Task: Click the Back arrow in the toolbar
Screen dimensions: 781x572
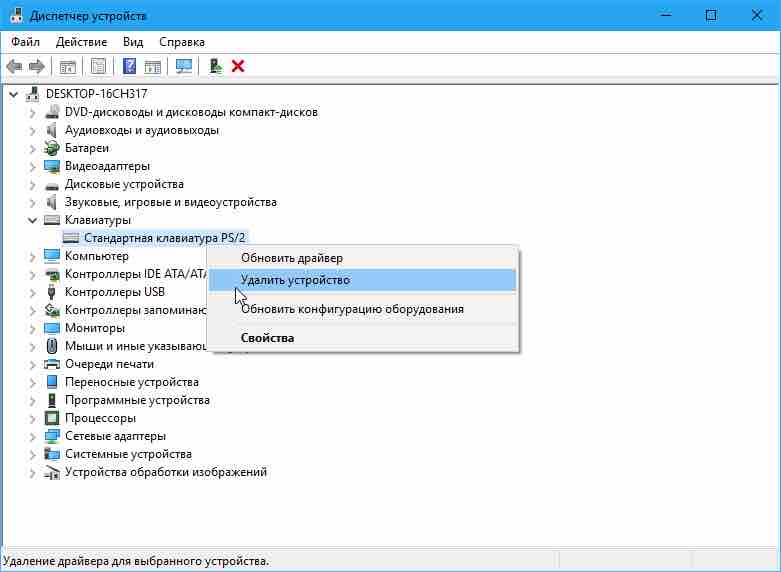Action: tap(14, 67)
